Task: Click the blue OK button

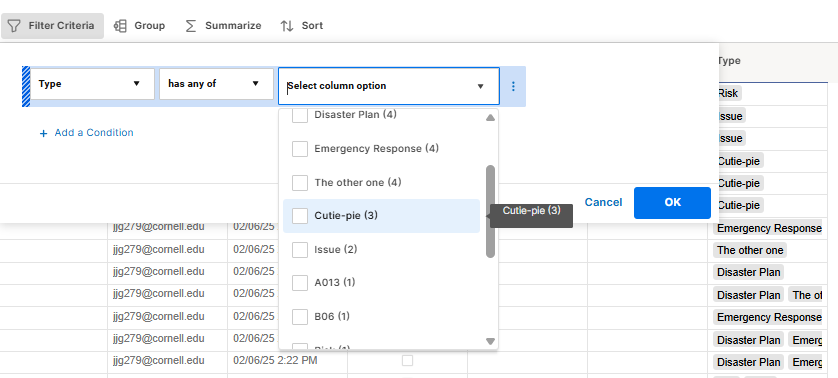Action: (x=672, y=203)
